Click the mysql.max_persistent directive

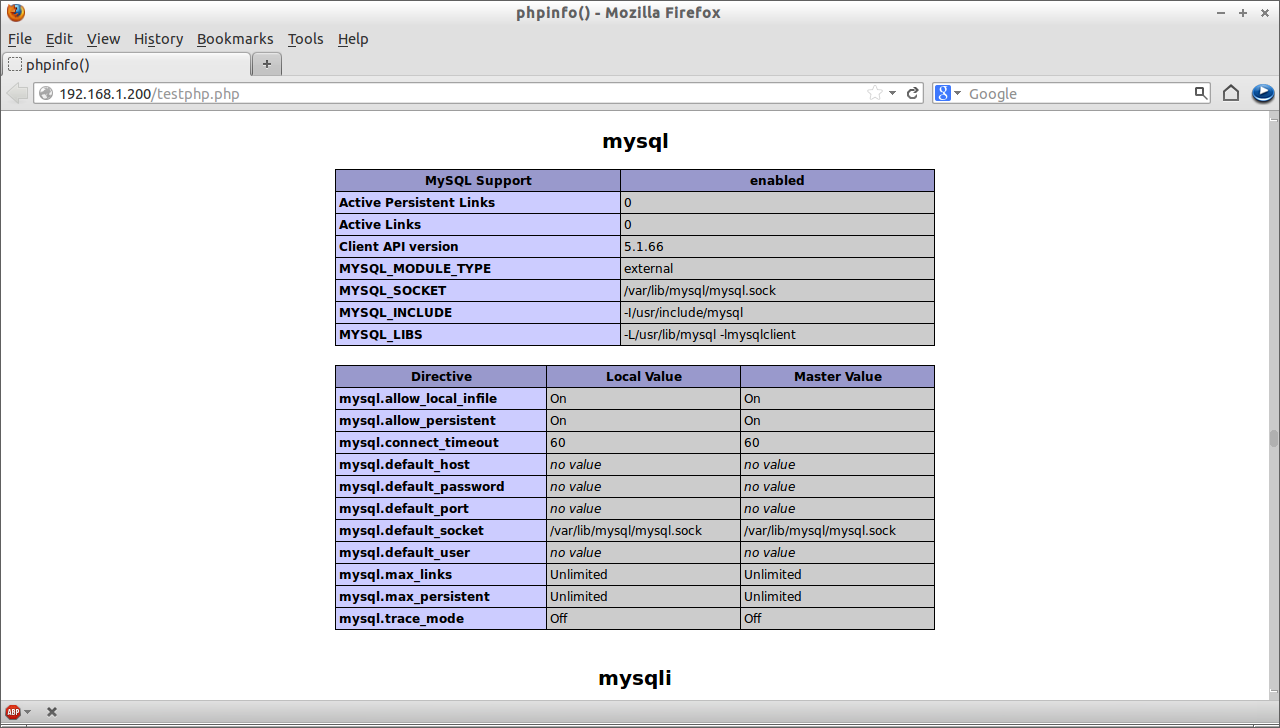[x=414, y=597]
